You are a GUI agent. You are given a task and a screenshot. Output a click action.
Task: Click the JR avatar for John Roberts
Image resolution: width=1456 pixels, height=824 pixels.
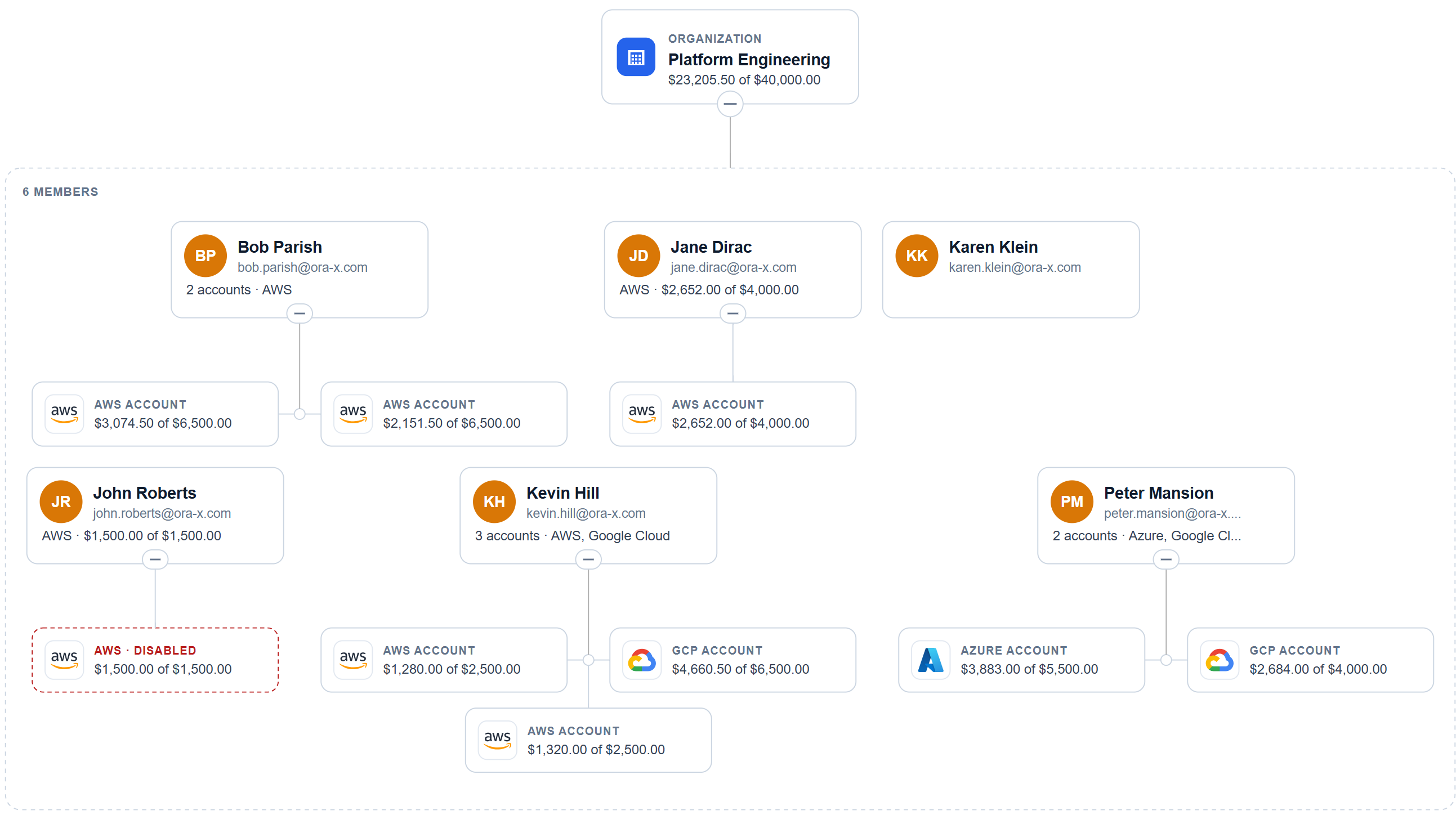tap(61, 501)
